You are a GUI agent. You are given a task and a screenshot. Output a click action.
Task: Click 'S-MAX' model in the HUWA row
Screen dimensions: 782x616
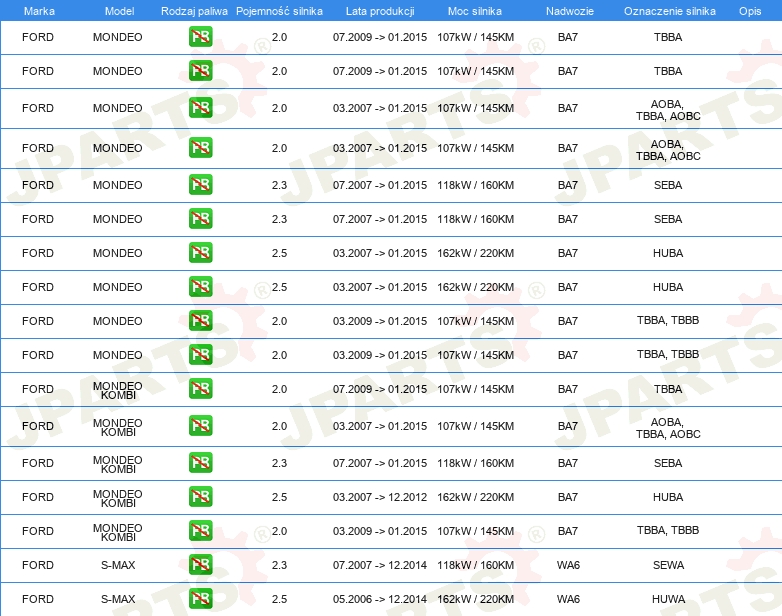(x=118, y=599)
